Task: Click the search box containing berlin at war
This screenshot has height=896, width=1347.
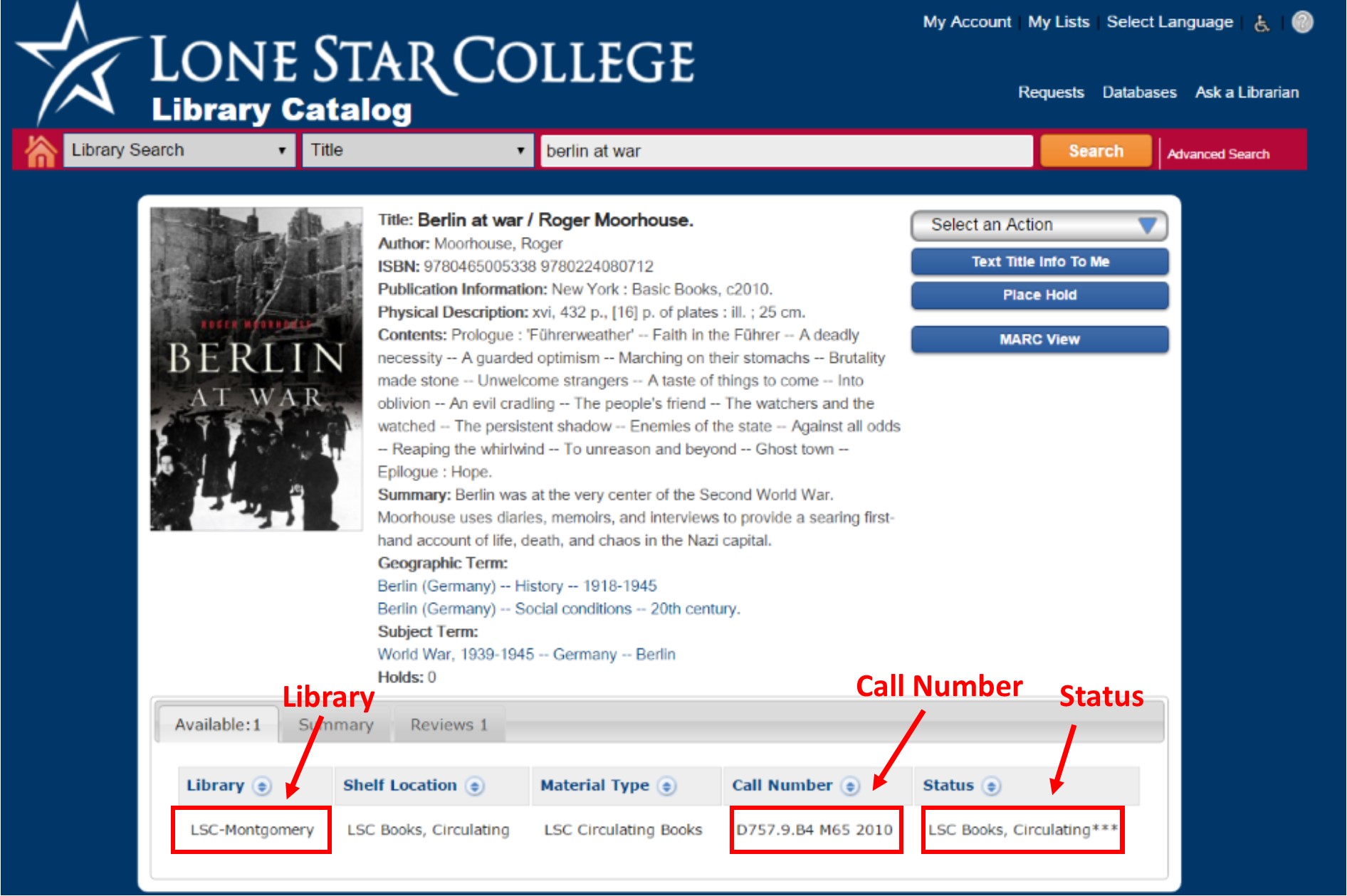Action: 786,151
